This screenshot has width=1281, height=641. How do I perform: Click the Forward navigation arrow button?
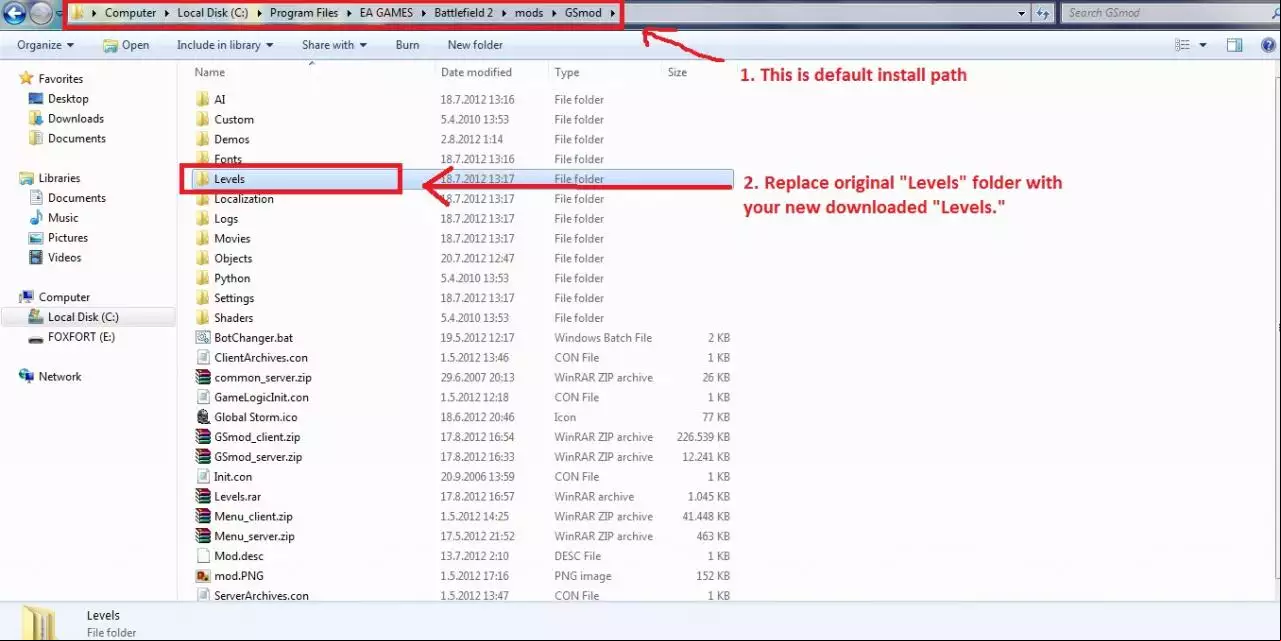tap(40, 13)
